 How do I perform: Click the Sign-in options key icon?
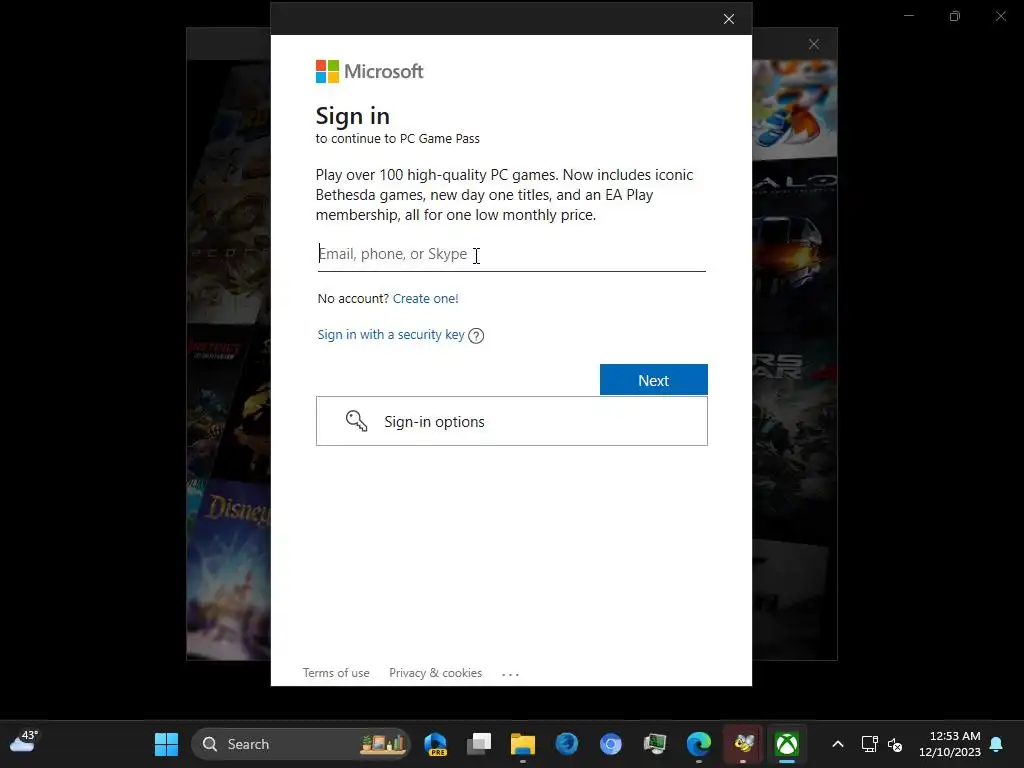point(356,421)
